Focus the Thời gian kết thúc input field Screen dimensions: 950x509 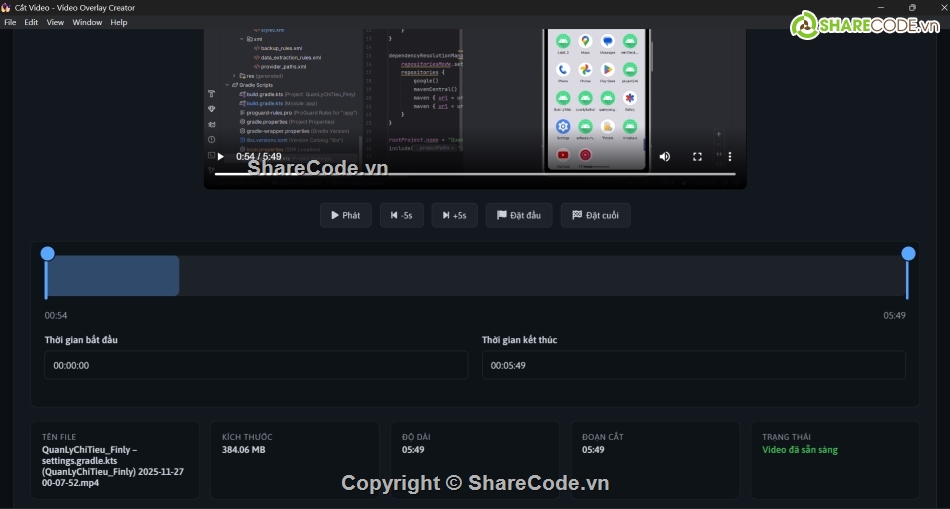click(x=694, y=365)
